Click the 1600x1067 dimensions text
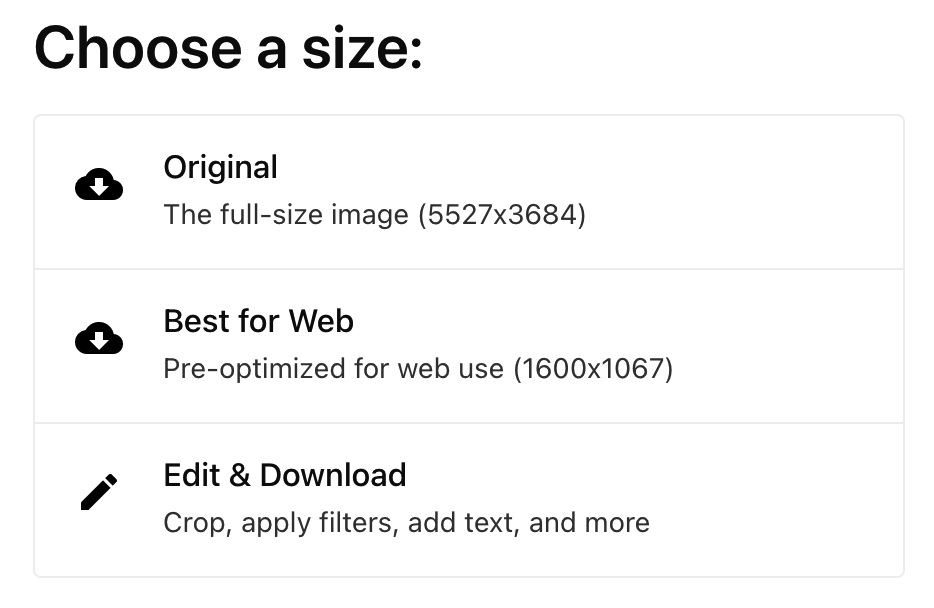The width and height of the screenshot is (934, 608). [x=593, y=369]
